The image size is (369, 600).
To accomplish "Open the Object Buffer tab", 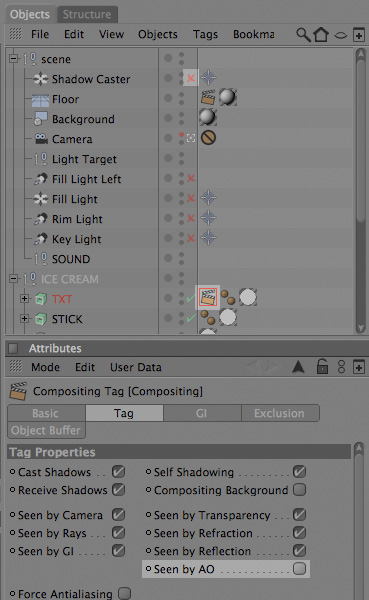I will coord(46,430).
